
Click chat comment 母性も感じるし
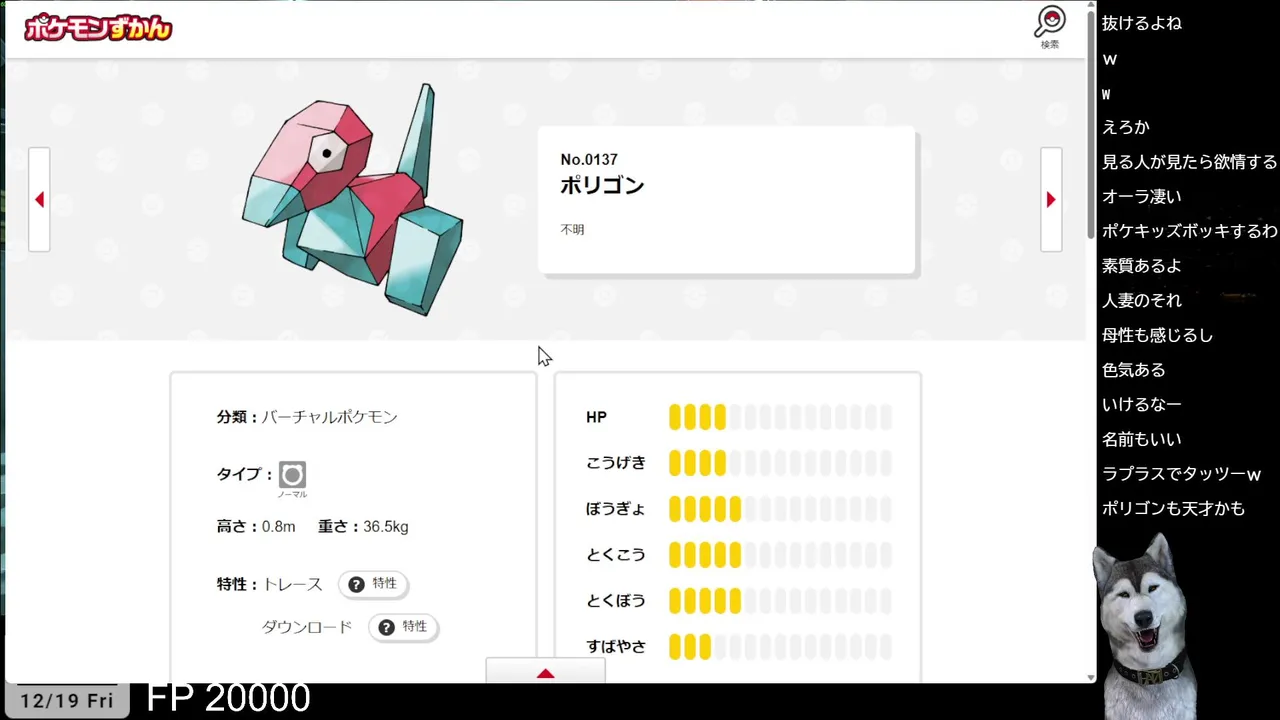[1158, 335]
